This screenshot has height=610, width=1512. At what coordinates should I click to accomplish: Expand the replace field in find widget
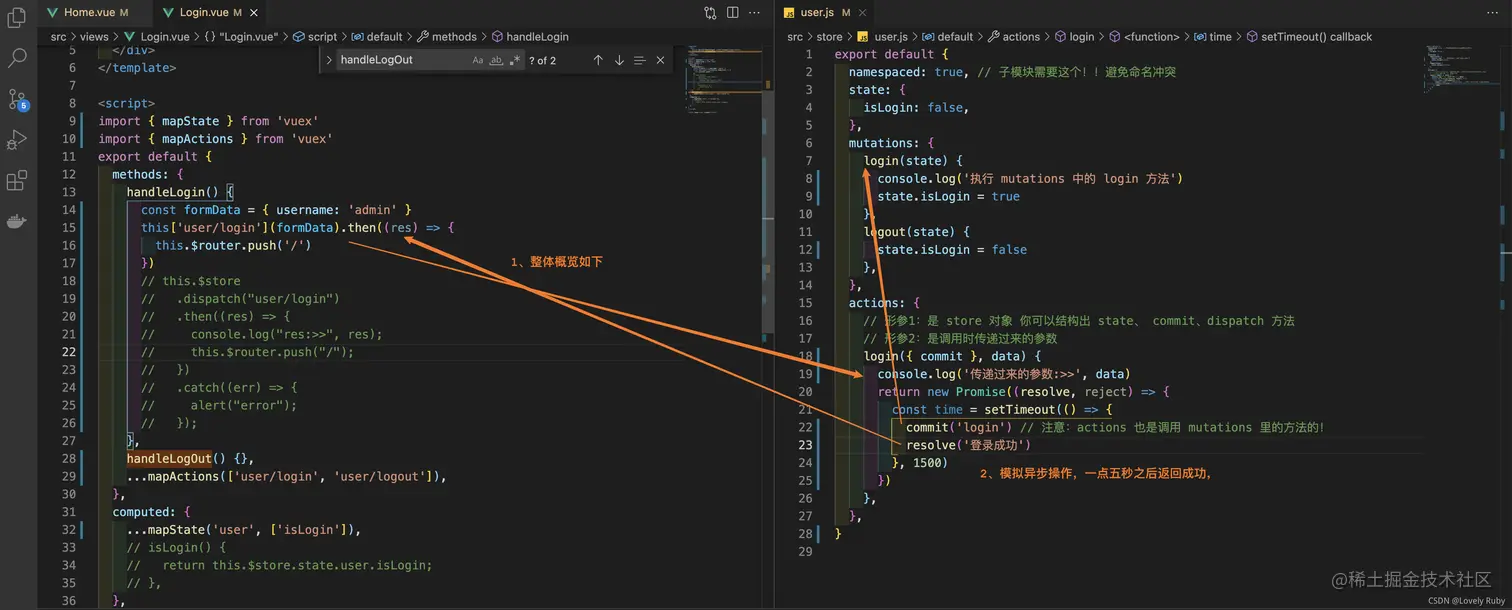(328, 60)
